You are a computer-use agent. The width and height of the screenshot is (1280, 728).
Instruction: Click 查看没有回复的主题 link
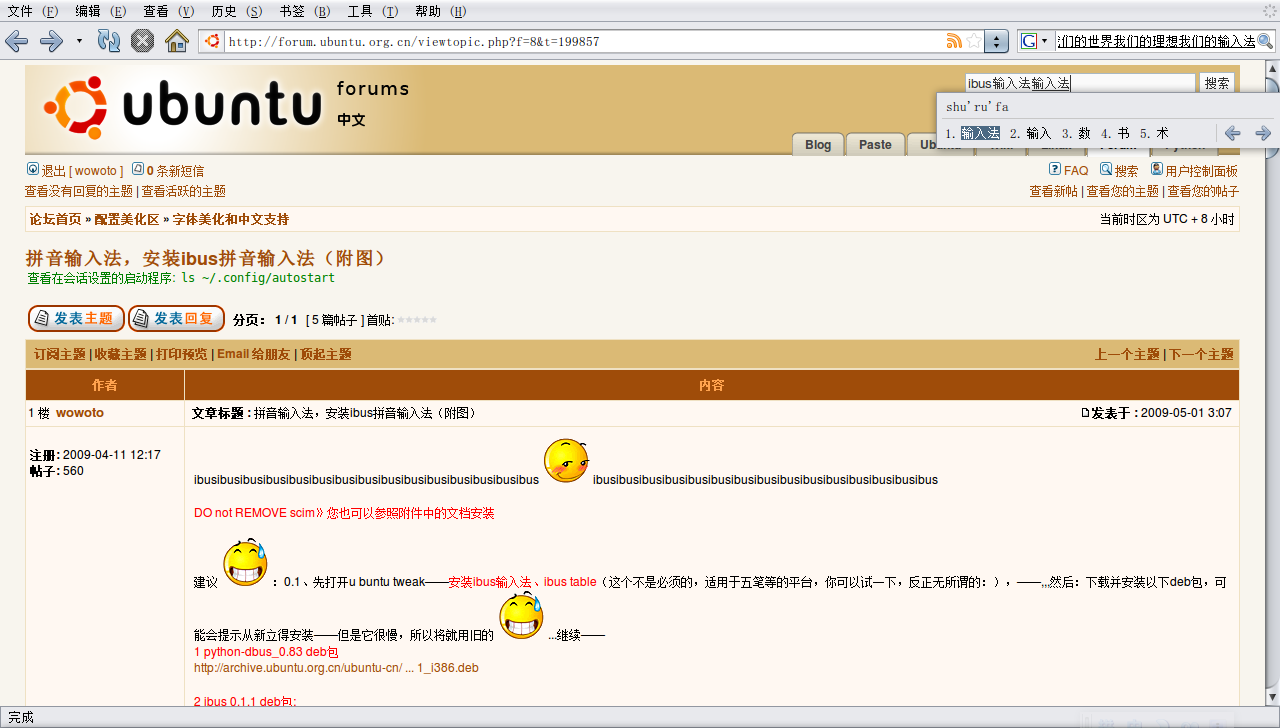[x=79, y=191]
